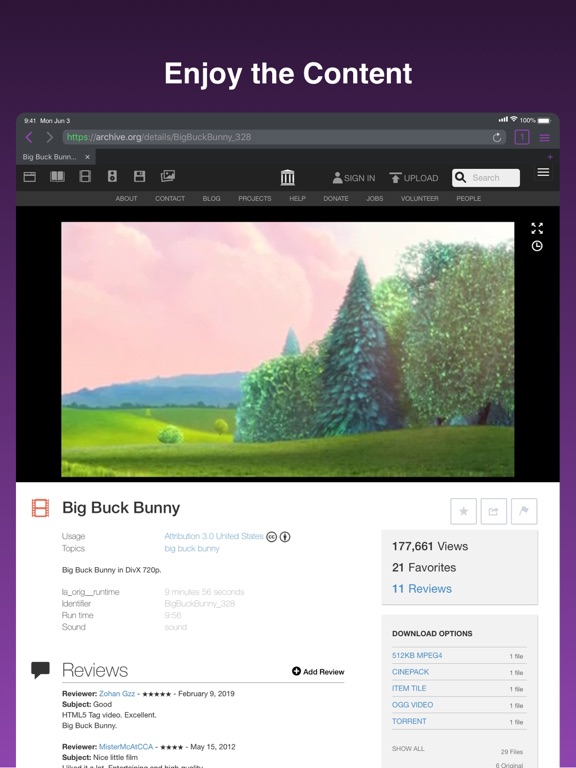Open BLOG menu item
Screen dimensions: 576x768
pos(212,198)
